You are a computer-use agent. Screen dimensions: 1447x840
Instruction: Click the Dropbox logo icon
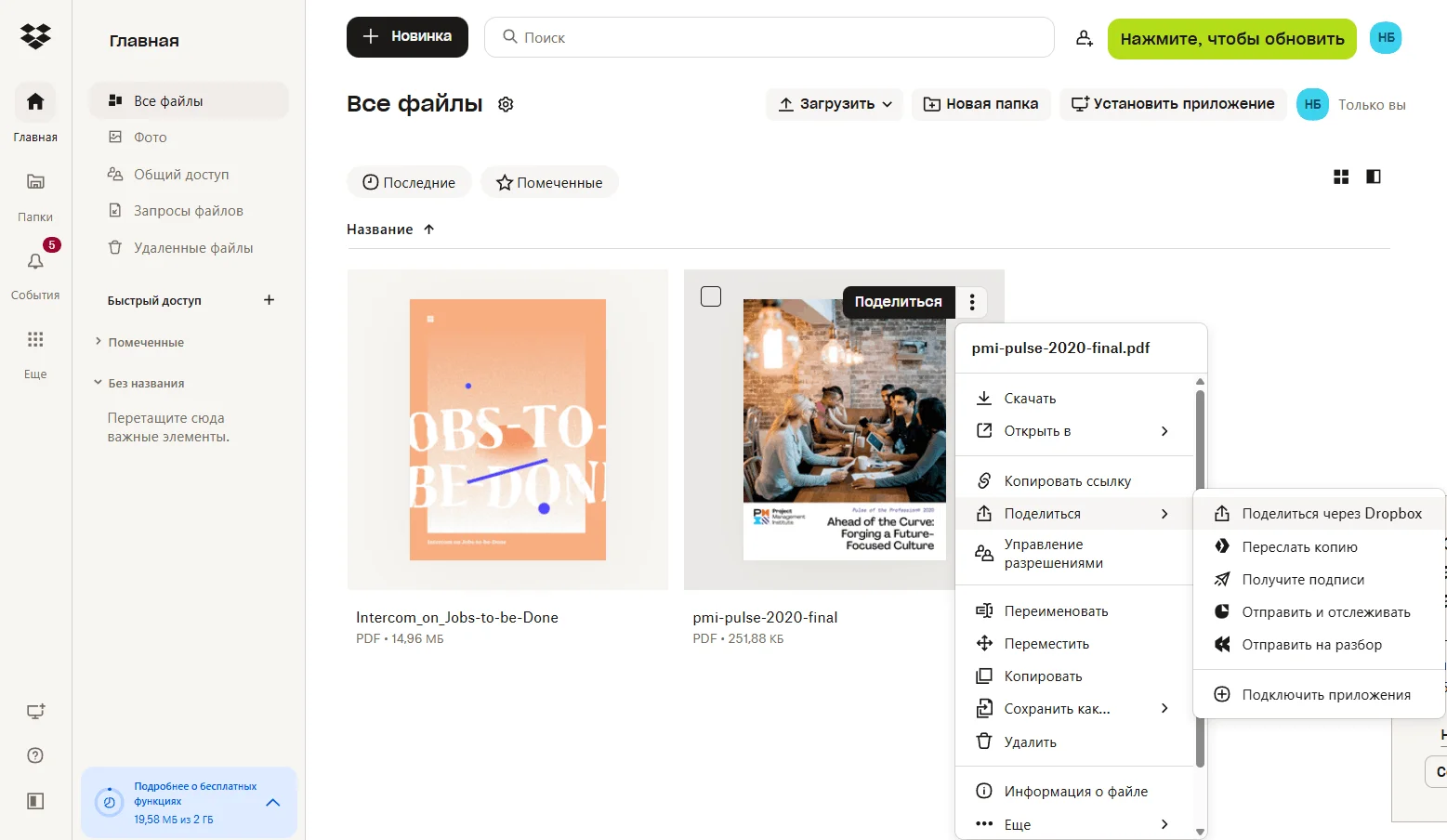[x=35, y=37]
